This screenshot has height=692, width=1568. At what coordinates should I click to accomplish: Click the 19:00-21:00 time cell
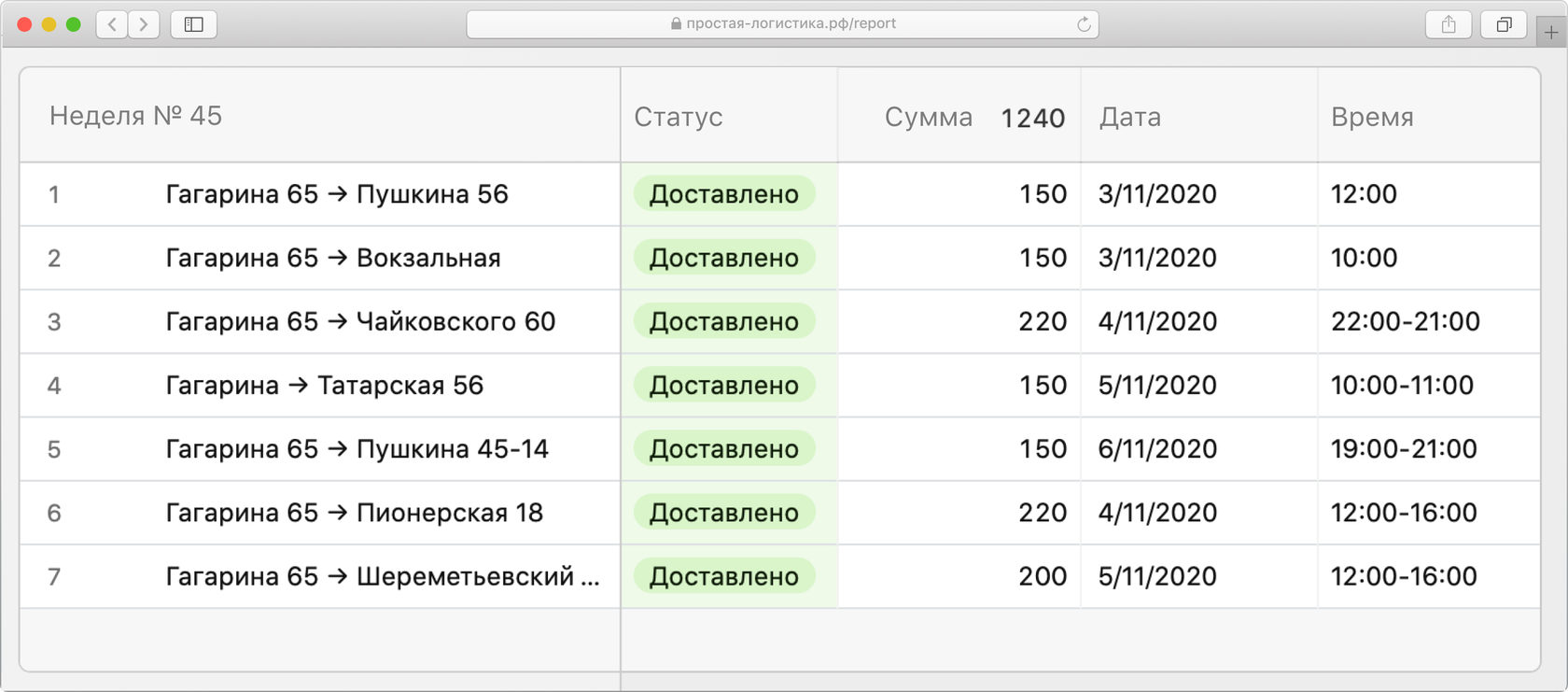coord(1404,449)
